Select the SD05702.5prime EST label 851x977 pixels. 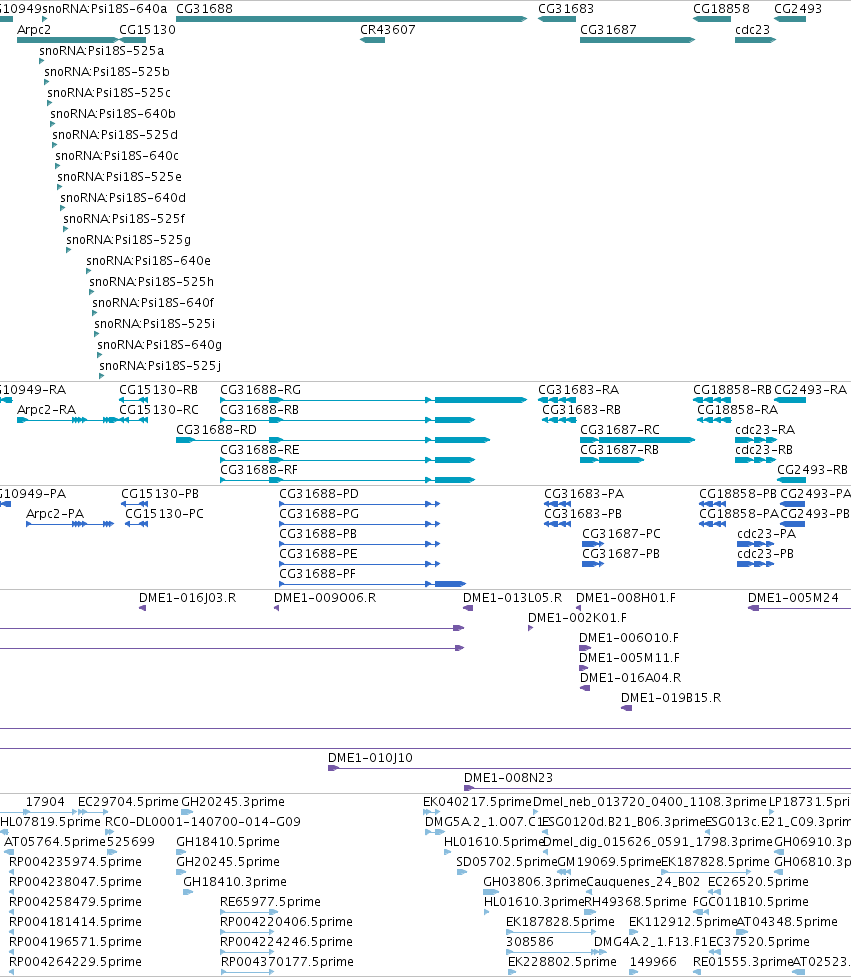click(x=506, y=862)
